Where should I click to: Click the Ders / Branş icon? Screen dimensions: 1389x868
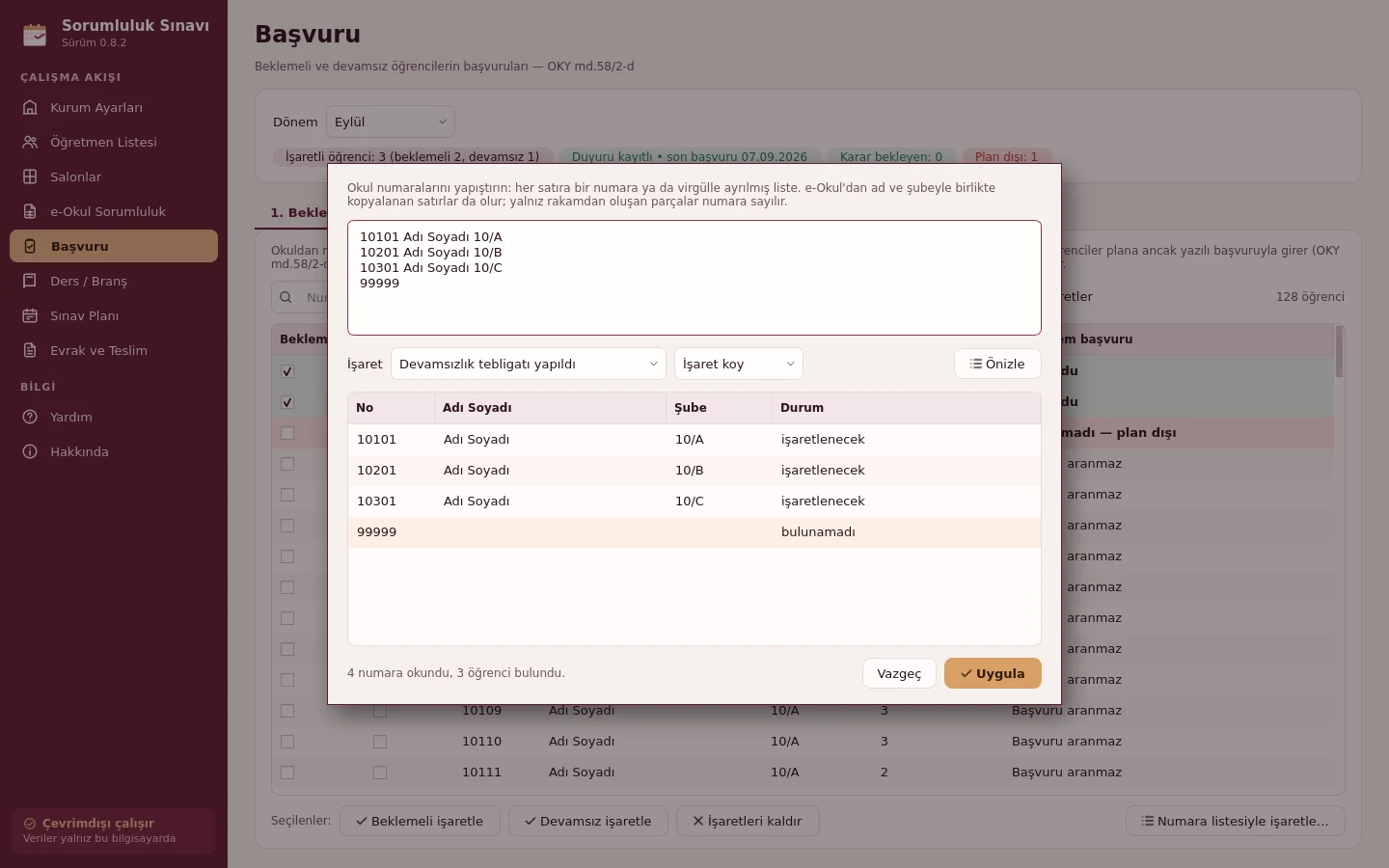click(30, 281)
